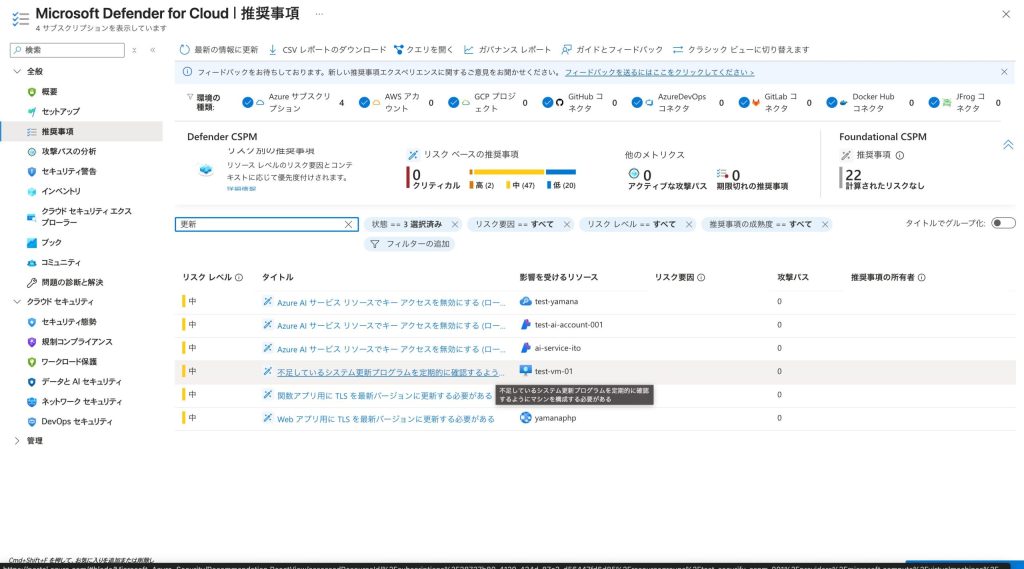The image size is (1024, 569).
Task: Collapse the summary panel with the double chevron
Action: (1008, 145)
